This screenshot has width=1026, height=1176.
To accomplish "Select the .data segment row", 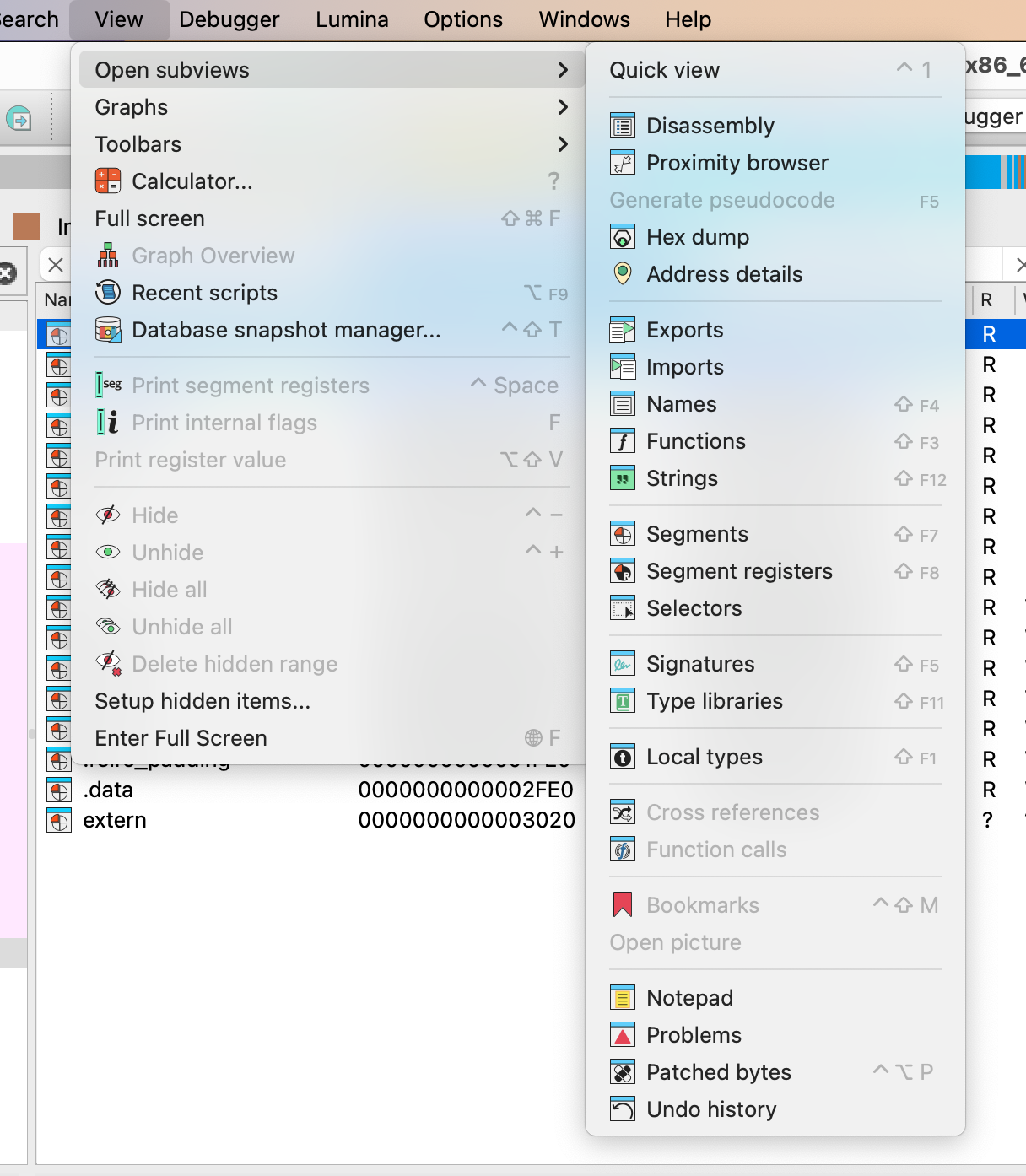I will tap(108, 790).
